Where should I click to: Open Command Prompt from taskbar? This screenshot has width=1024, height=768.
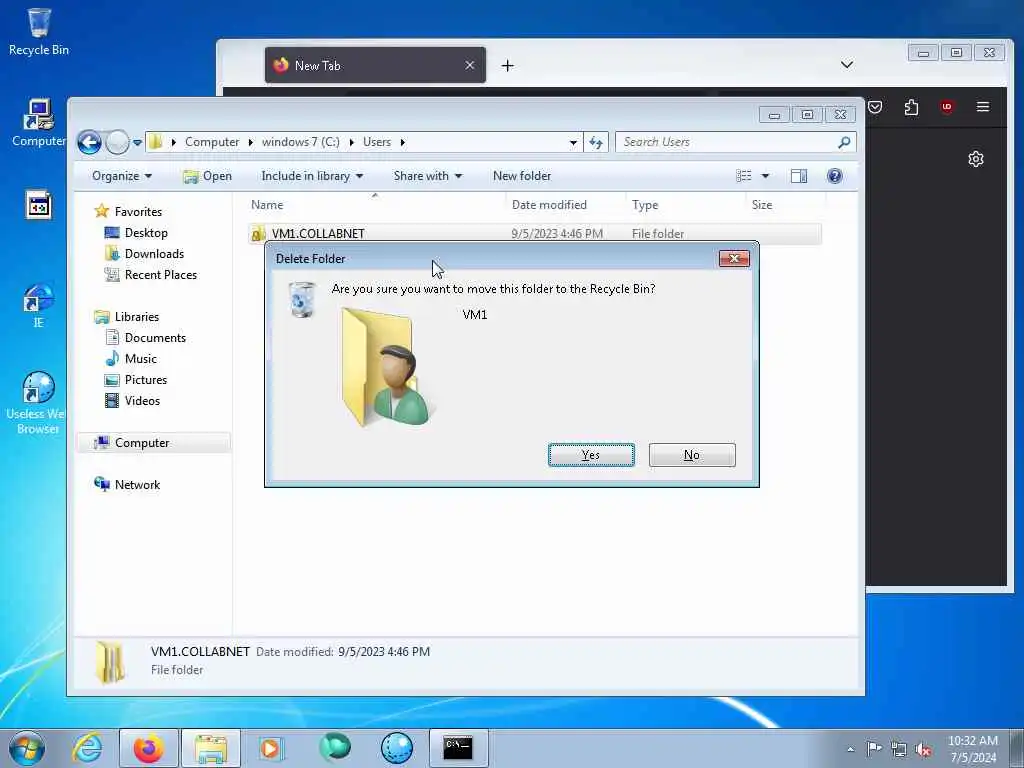pyautogui.click(x=458, y=748)
